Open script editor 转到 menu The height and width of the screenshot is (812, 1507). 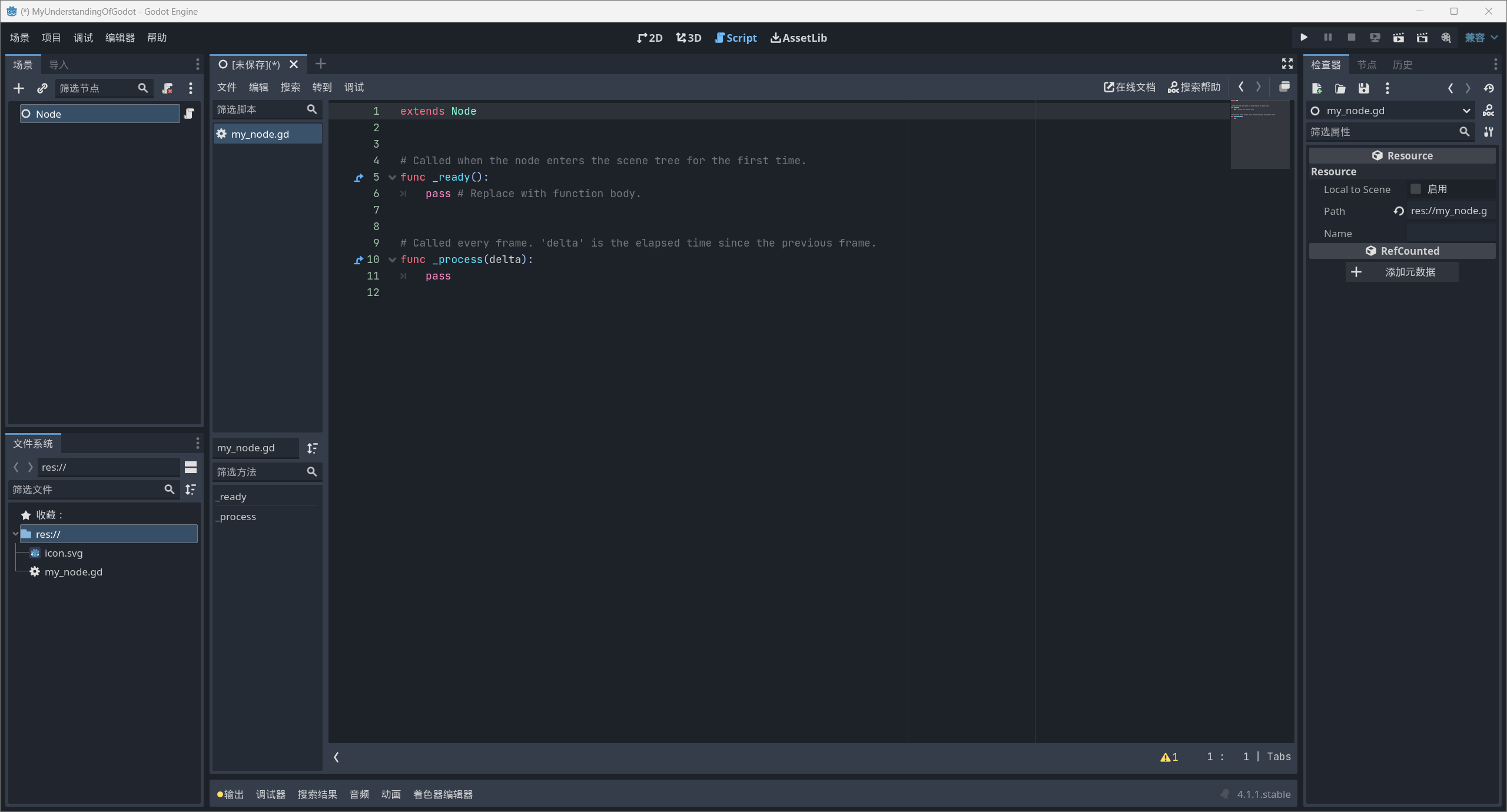coord(322,87)
